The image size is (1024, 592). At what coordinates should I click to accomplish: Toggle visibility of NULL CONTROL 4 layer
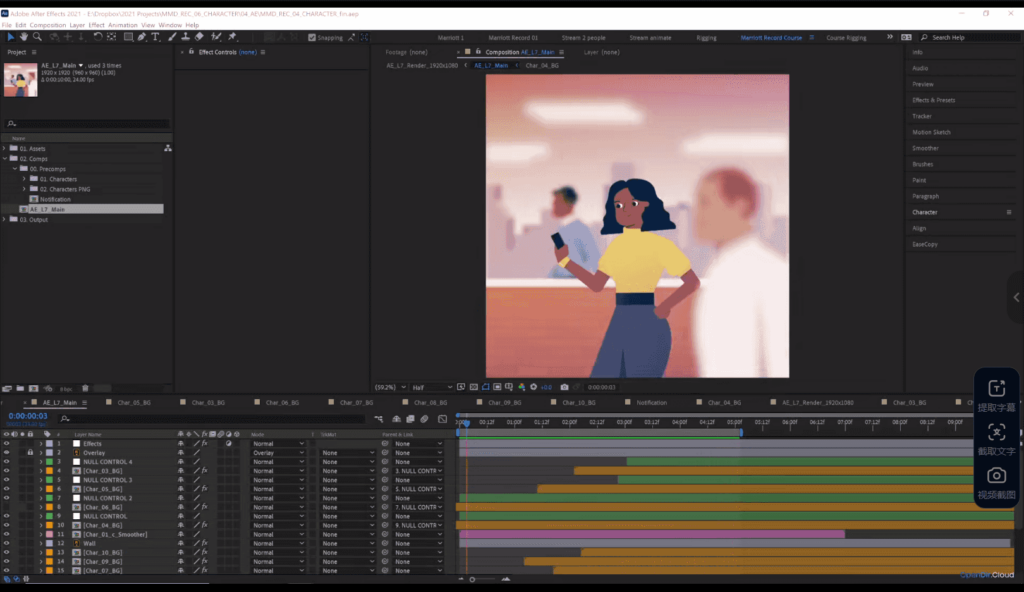pos(7,462)
